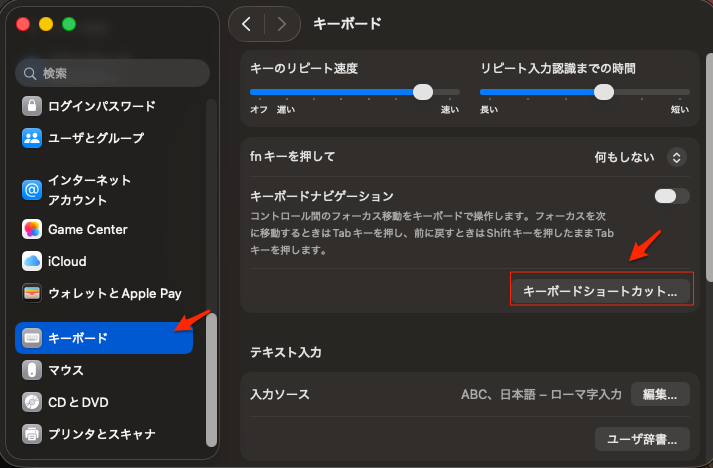Click the fnキーを押して label
This screenshot has width=713, height=468.
pos(292,156)
